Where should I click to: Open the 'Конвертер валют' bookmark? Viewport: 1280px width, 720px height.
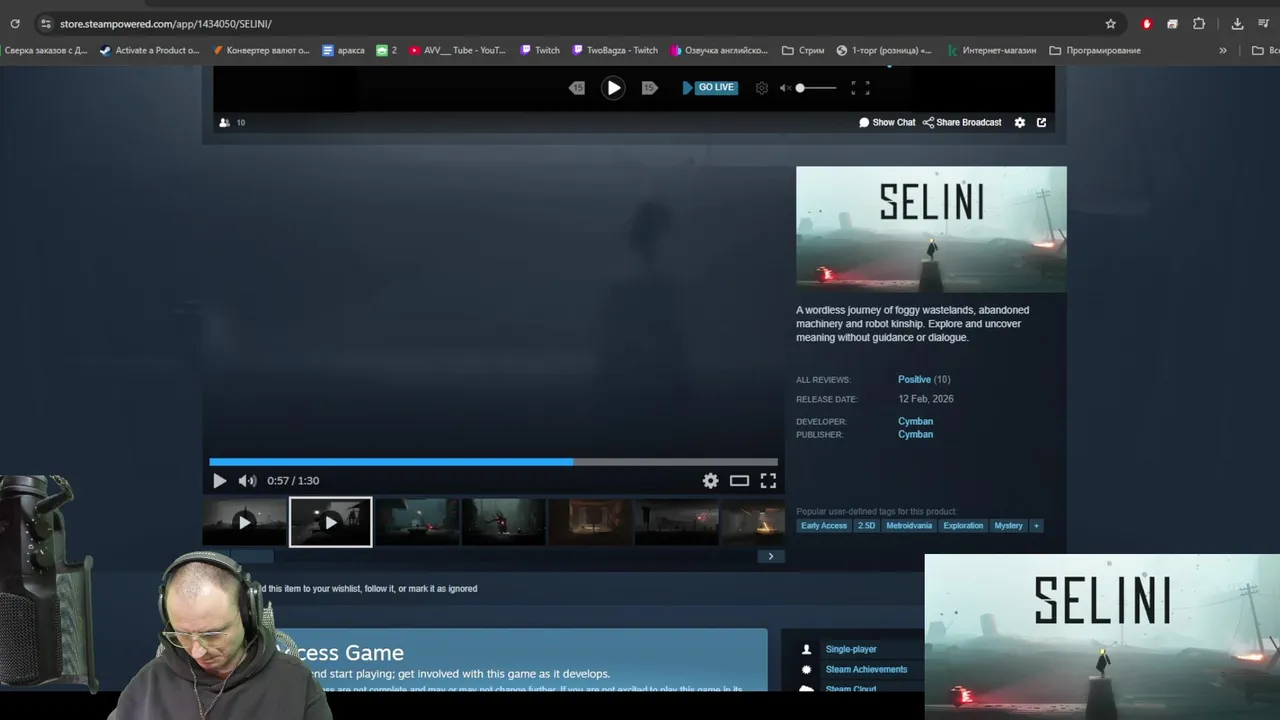pyautogui.click(x=261, y=50)
